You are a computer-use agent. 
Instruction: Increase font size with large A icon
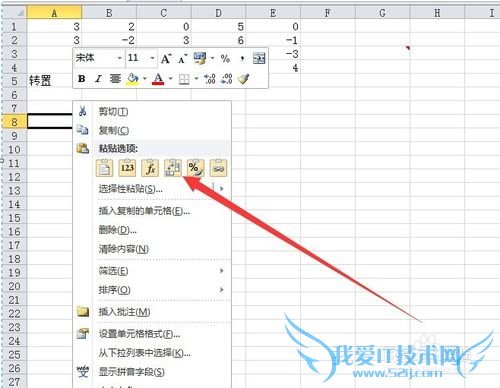(x=166, y=59)
